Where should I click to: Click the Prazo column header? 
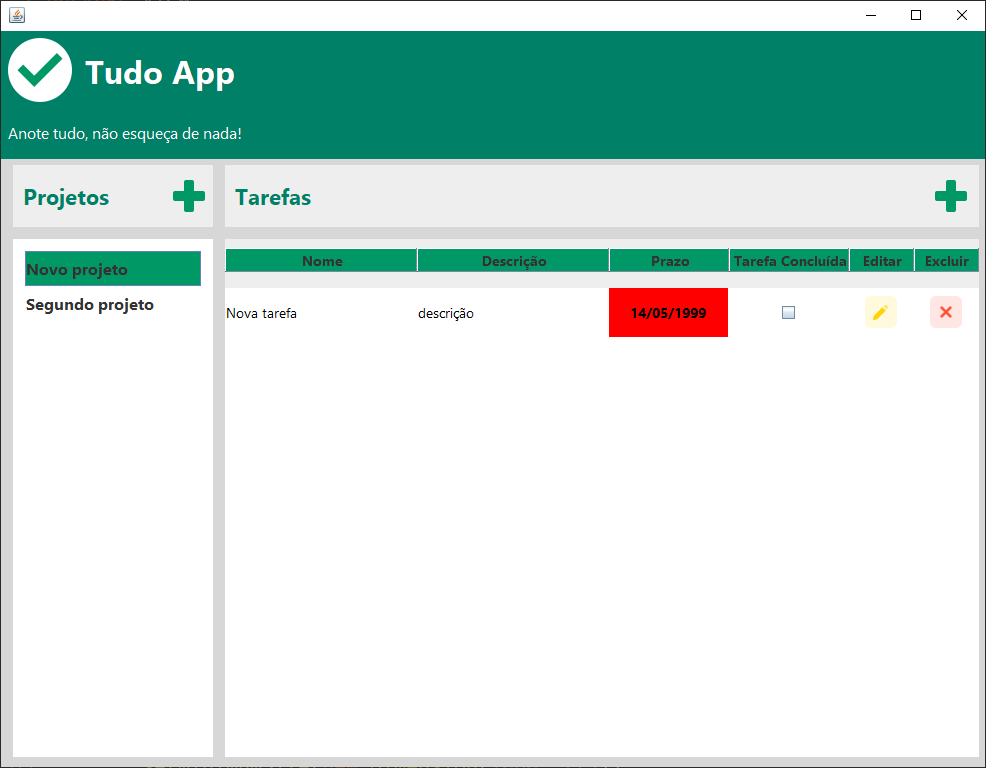click(668, 260)
